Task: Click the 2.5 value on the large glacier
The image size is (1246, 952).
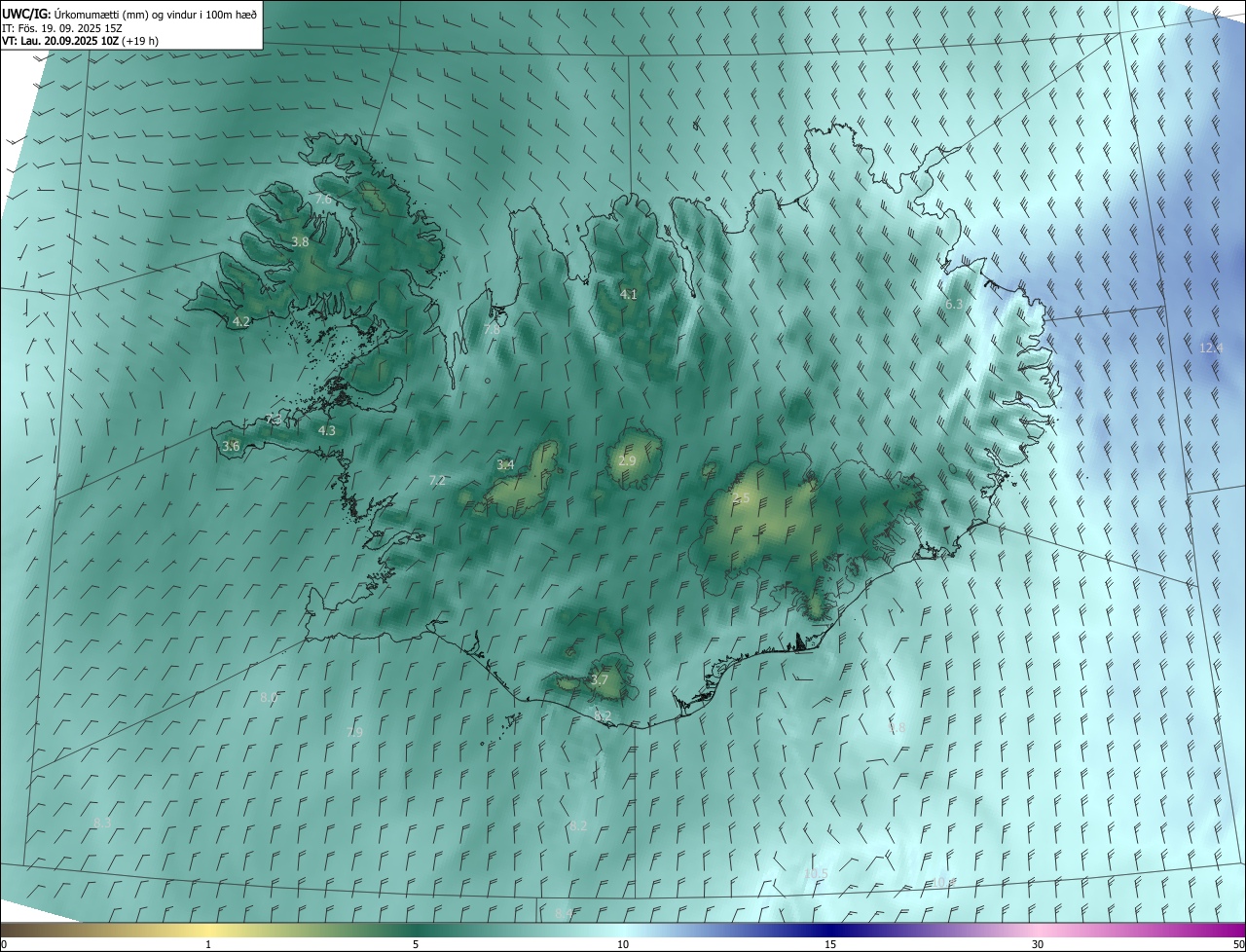Action: (742, 498)
